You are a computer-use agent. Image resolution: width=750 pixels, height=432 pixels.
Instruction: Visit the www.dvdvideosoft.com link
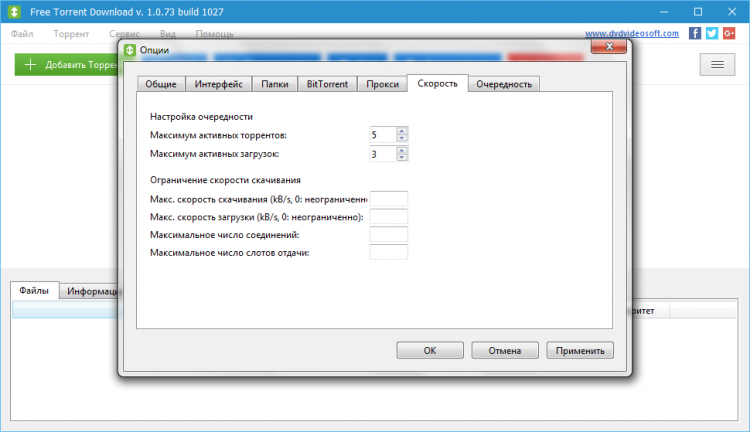pos(632,33)
